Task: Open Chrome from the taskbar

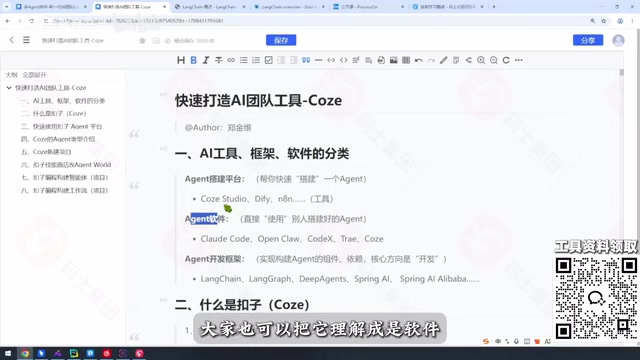Action: [x=25, y=353]
